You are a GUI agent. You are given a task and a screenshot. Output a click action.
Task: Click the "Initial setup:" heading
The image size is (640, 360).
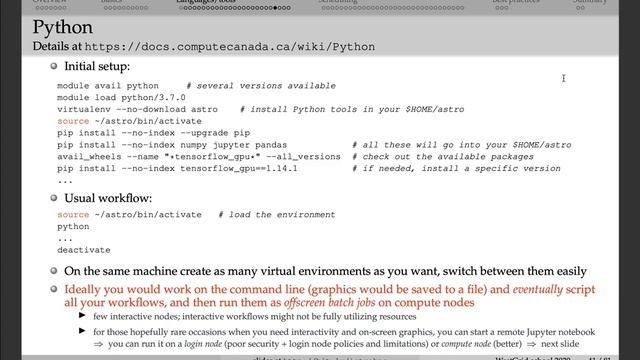97,66
